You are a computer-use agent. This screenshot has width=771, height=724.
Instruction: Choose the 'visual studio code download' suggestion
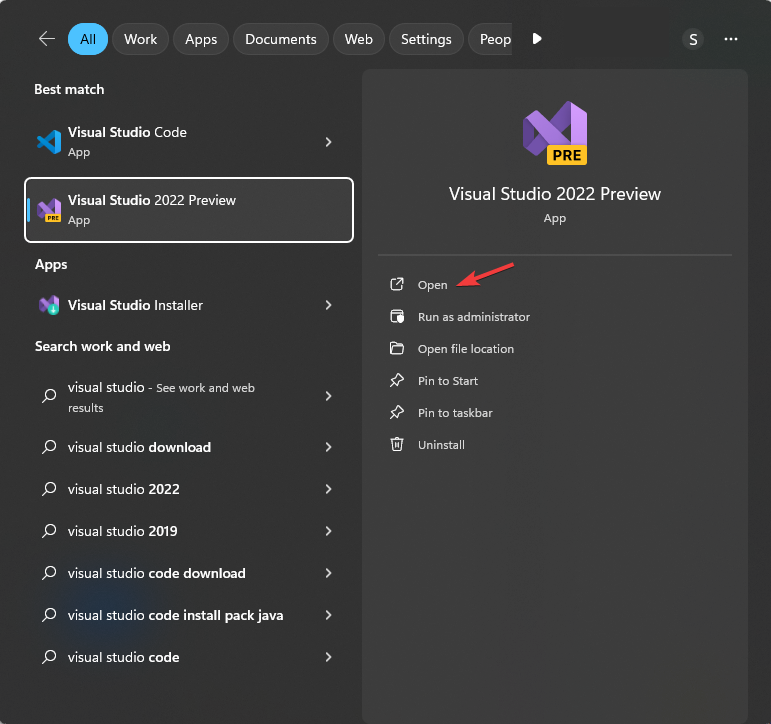click(x=189, y=573)
